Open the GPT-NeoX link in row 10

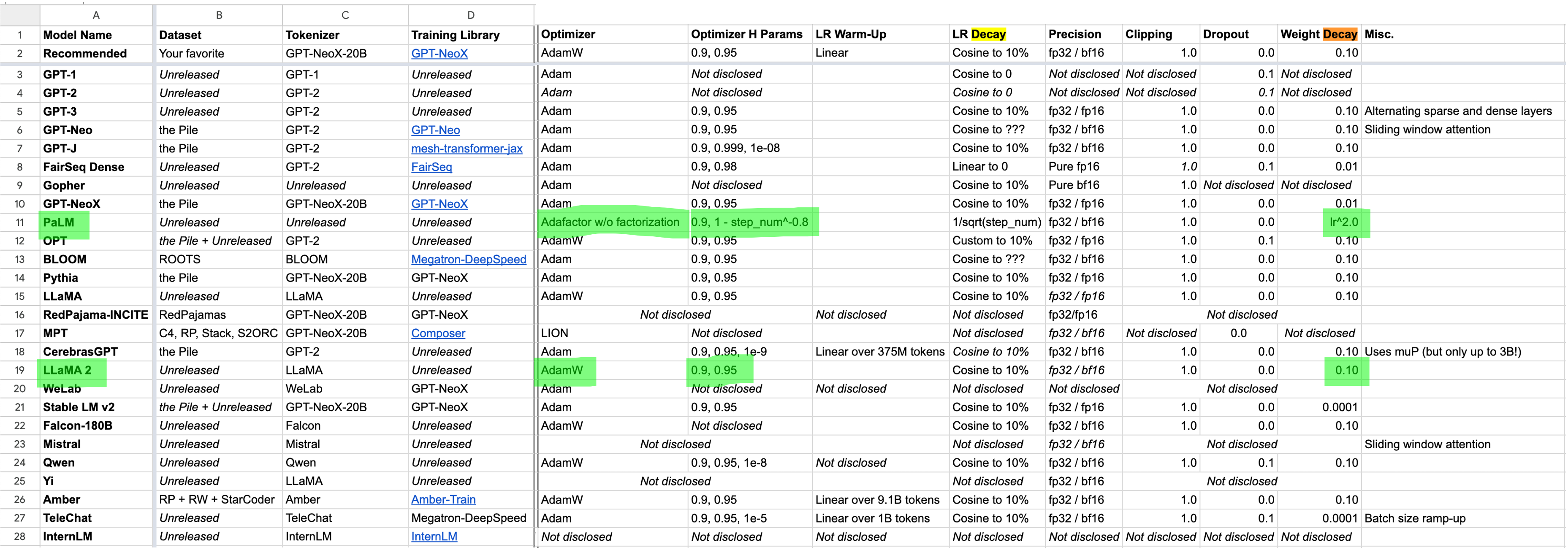pyautogui.click(x=439, y=204)
